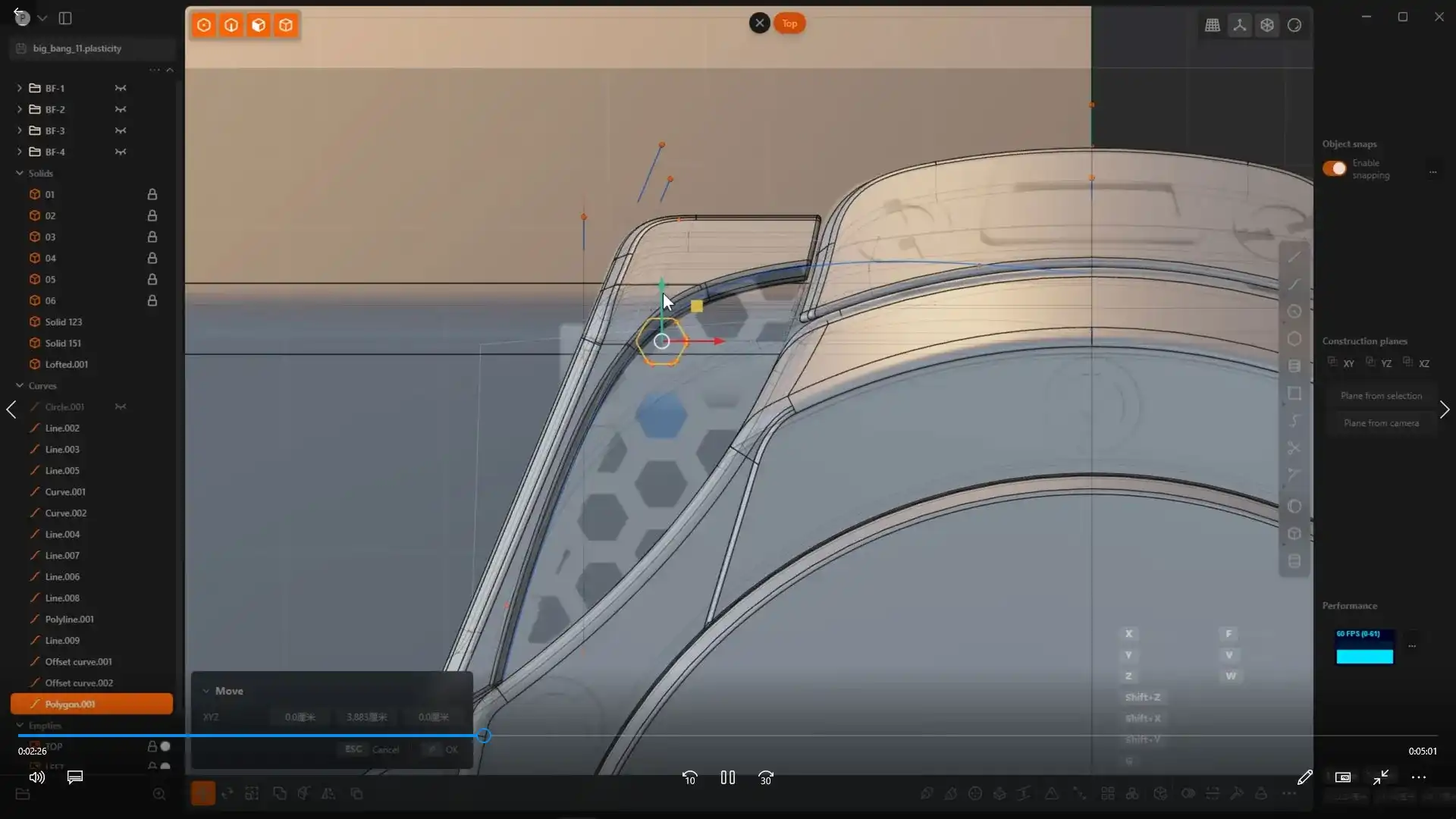Click the Plane from camera button
Image resolution: width=1456 pixels, height=819 pixels.
pyautogui.click(x=1380, y=423)
